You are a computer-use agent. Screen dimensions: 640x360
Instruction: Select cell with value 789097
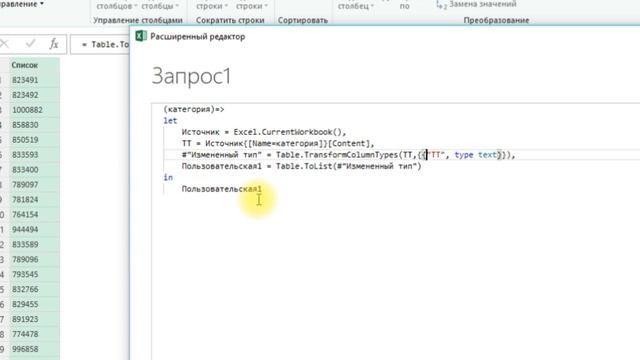[x=34, y=184]
